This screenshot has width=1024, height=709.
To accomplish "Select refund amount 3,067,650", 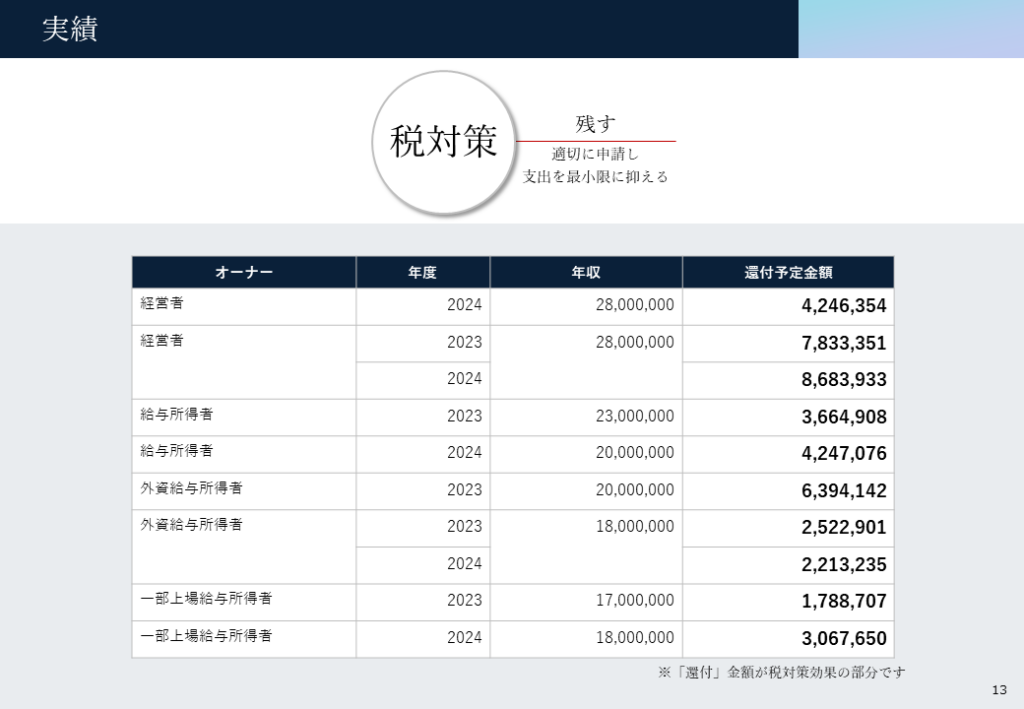I will coord(844,638).
